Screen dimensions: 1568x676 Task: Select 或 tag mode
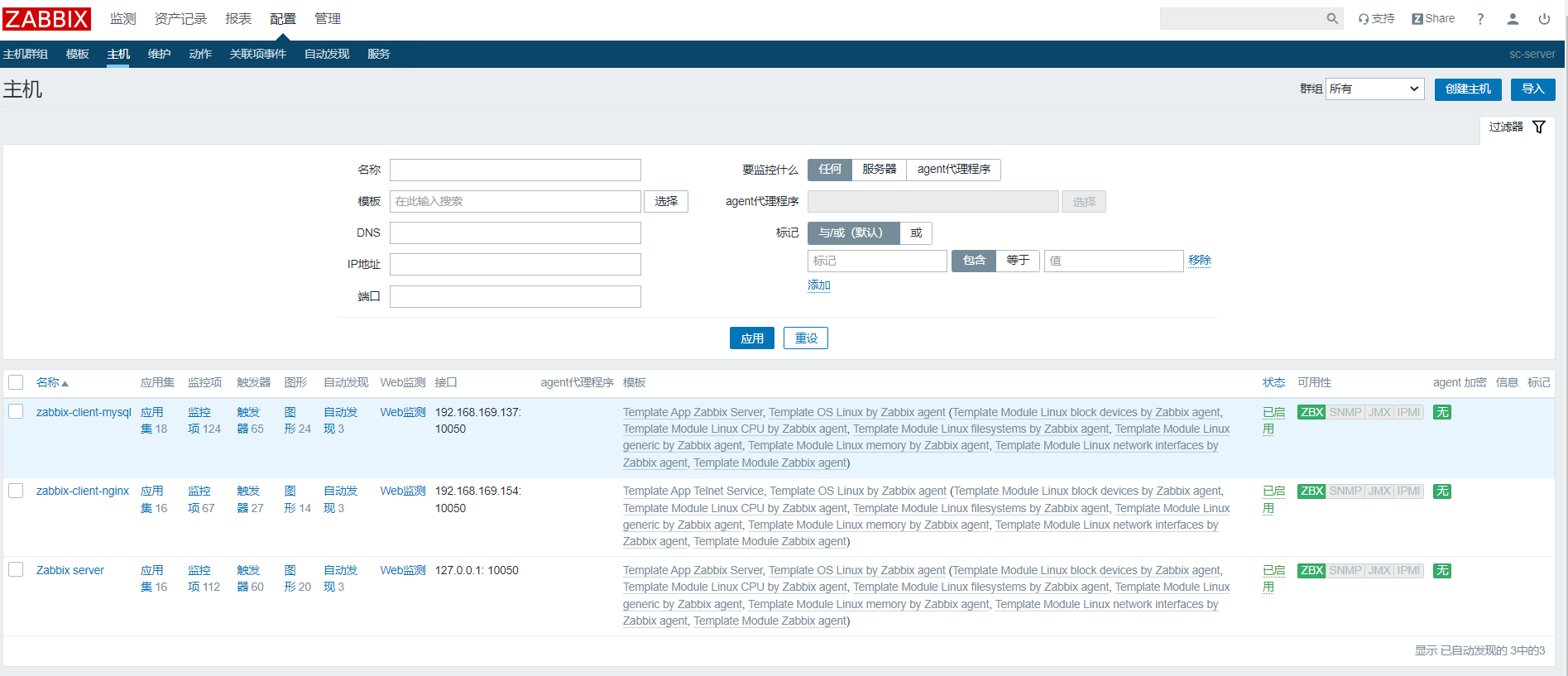pos(916,233)
